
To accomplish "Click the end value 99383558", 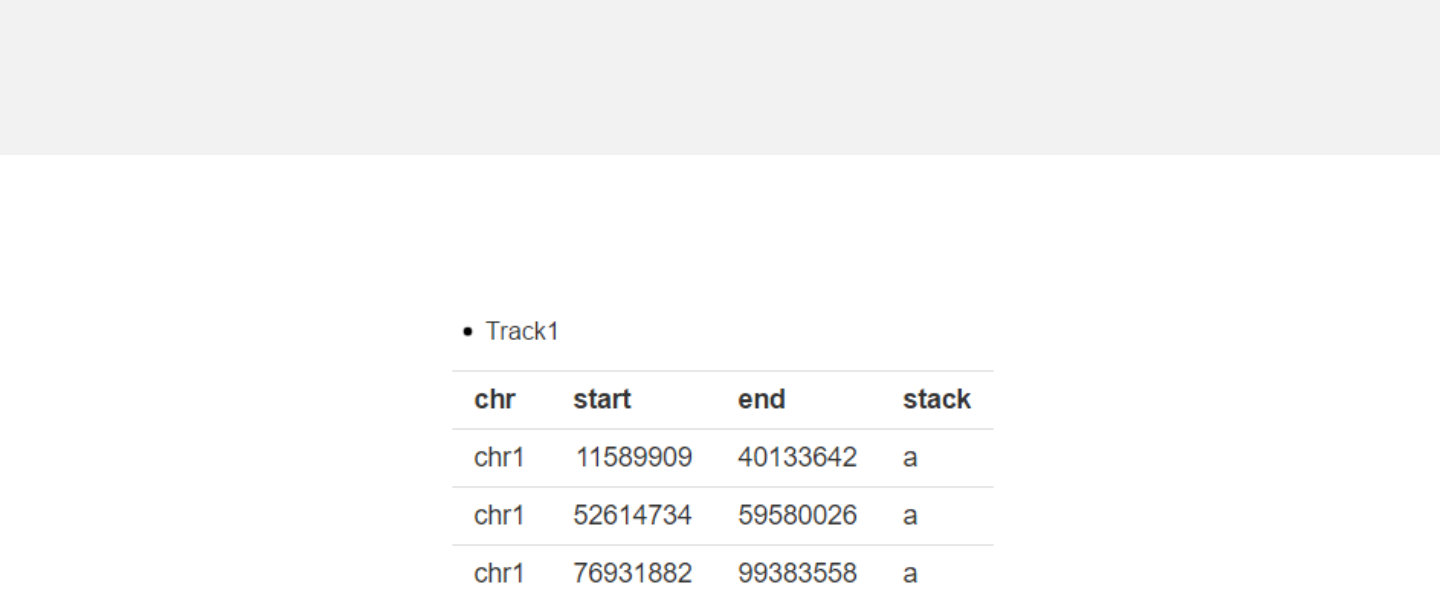I will 797,573.
